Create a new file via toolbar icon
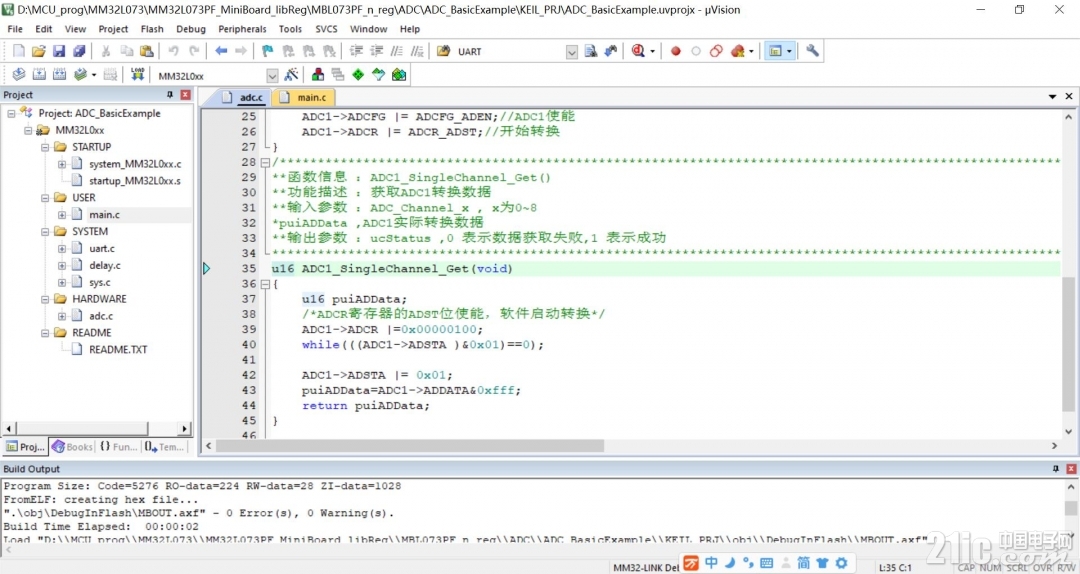 pos(19,51)
